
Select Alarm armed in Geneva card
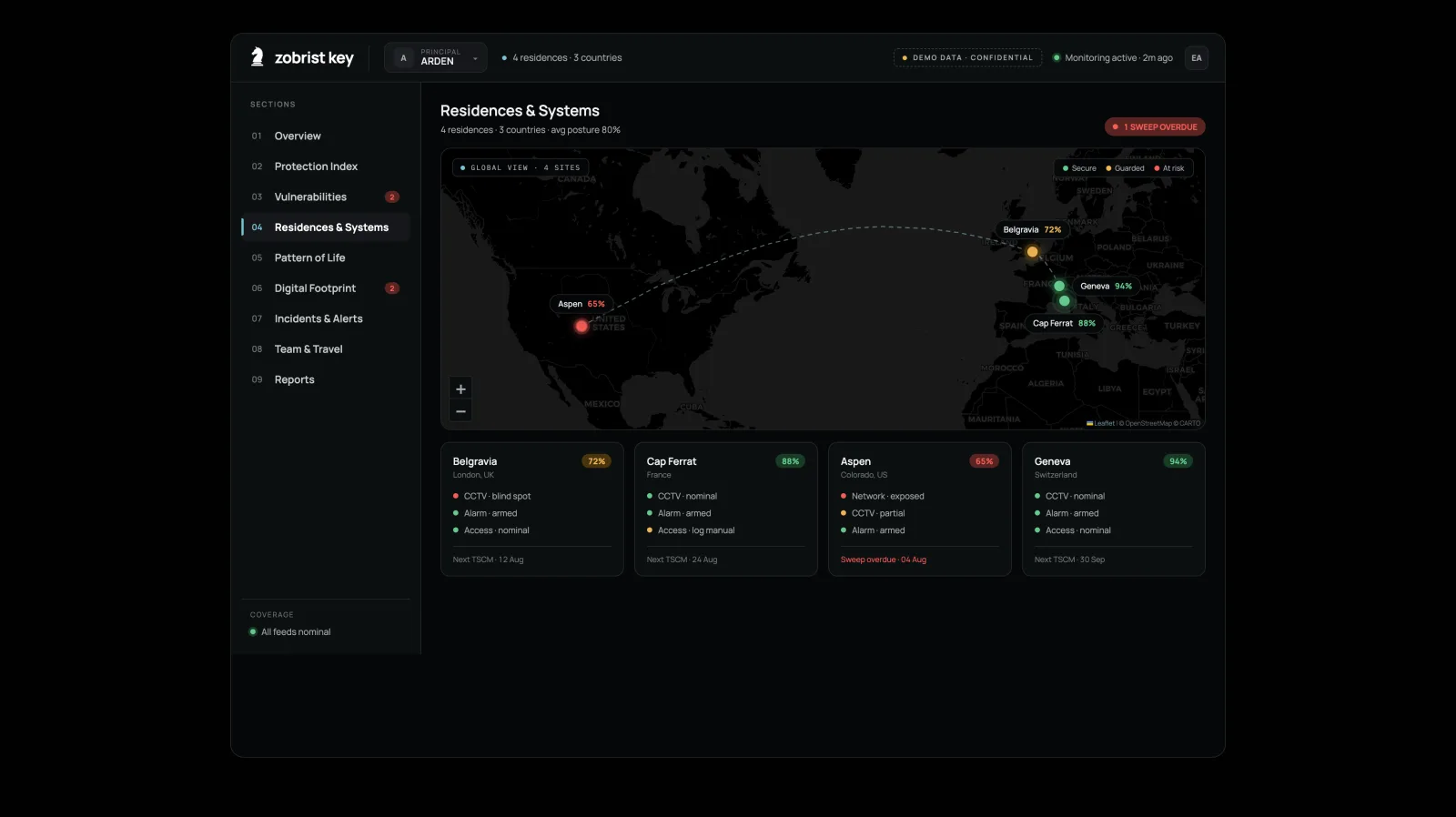1067,514
